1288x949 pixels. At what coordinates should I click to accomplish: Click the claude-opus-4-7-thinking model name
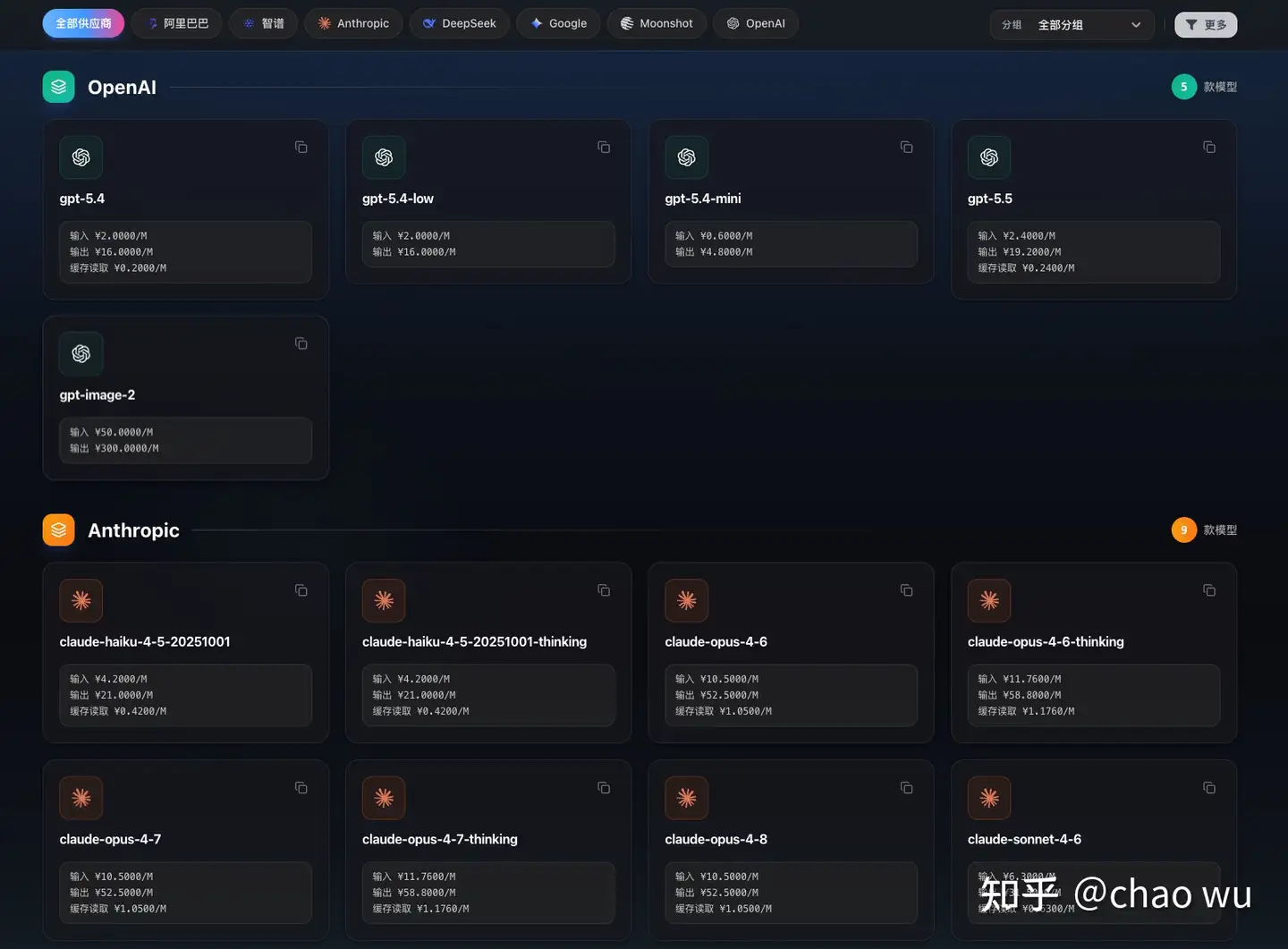(x=440, y=839)
